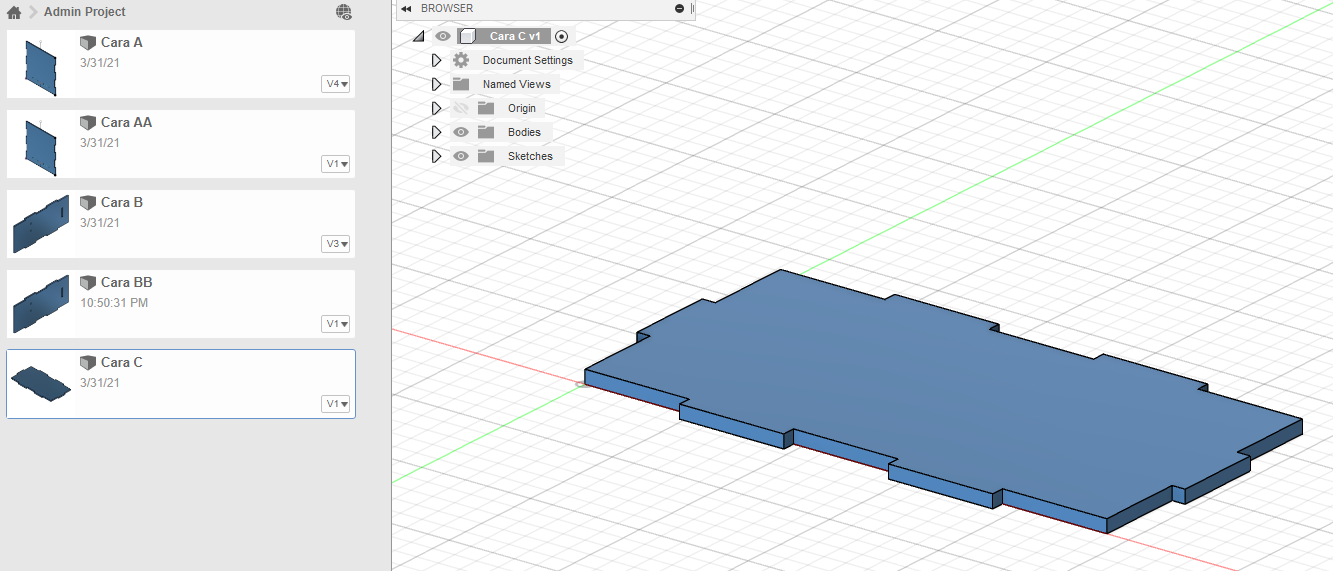Select the Cara BB file name
This screenshot has height=571, width=1333.
pos(126,282)
